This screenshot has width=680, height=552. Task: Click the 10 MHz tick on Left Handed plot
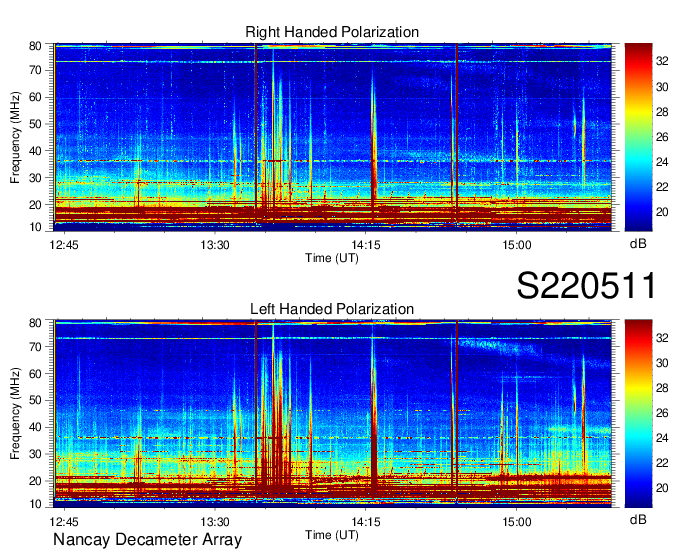[36, 504]
